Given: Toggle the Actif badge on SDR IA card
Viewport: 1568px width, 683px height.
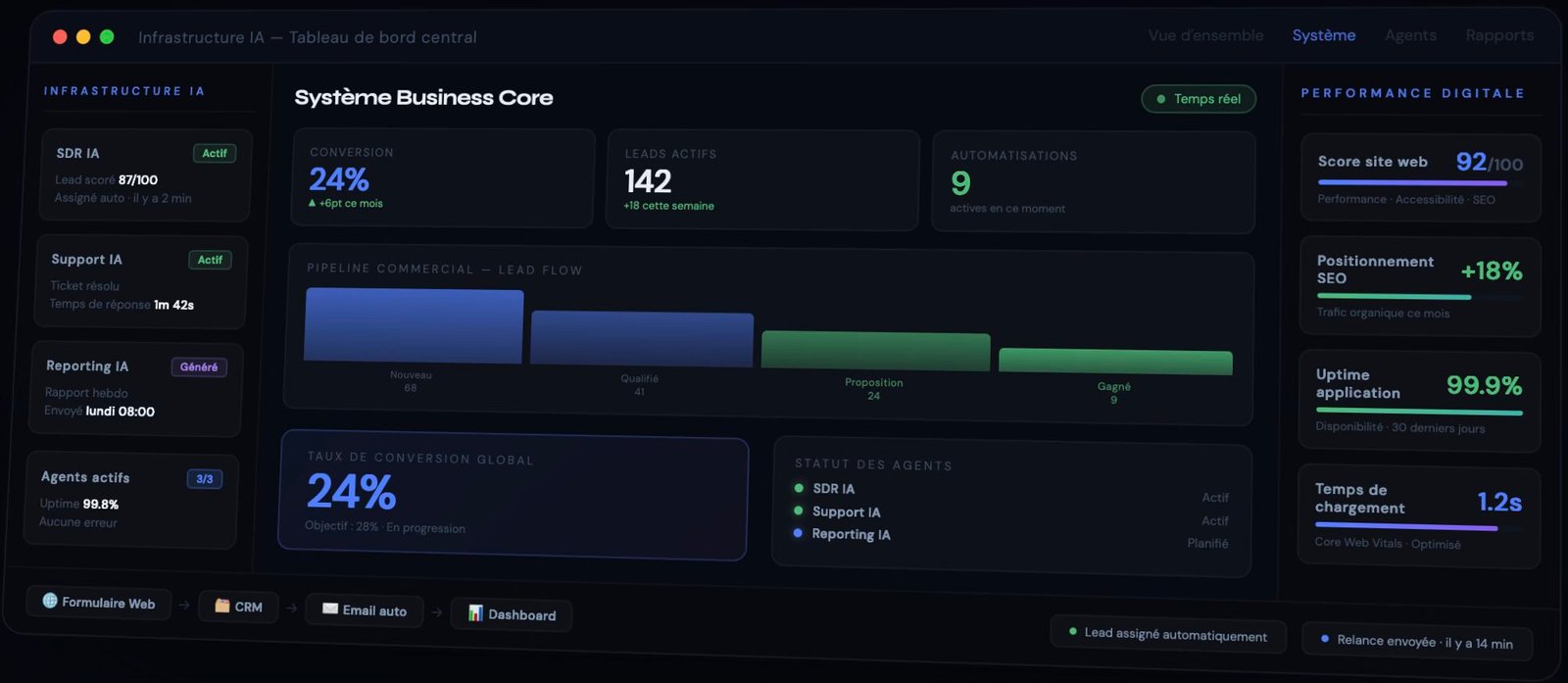Looking at the screenshot, I should click(x=214, y=153).
